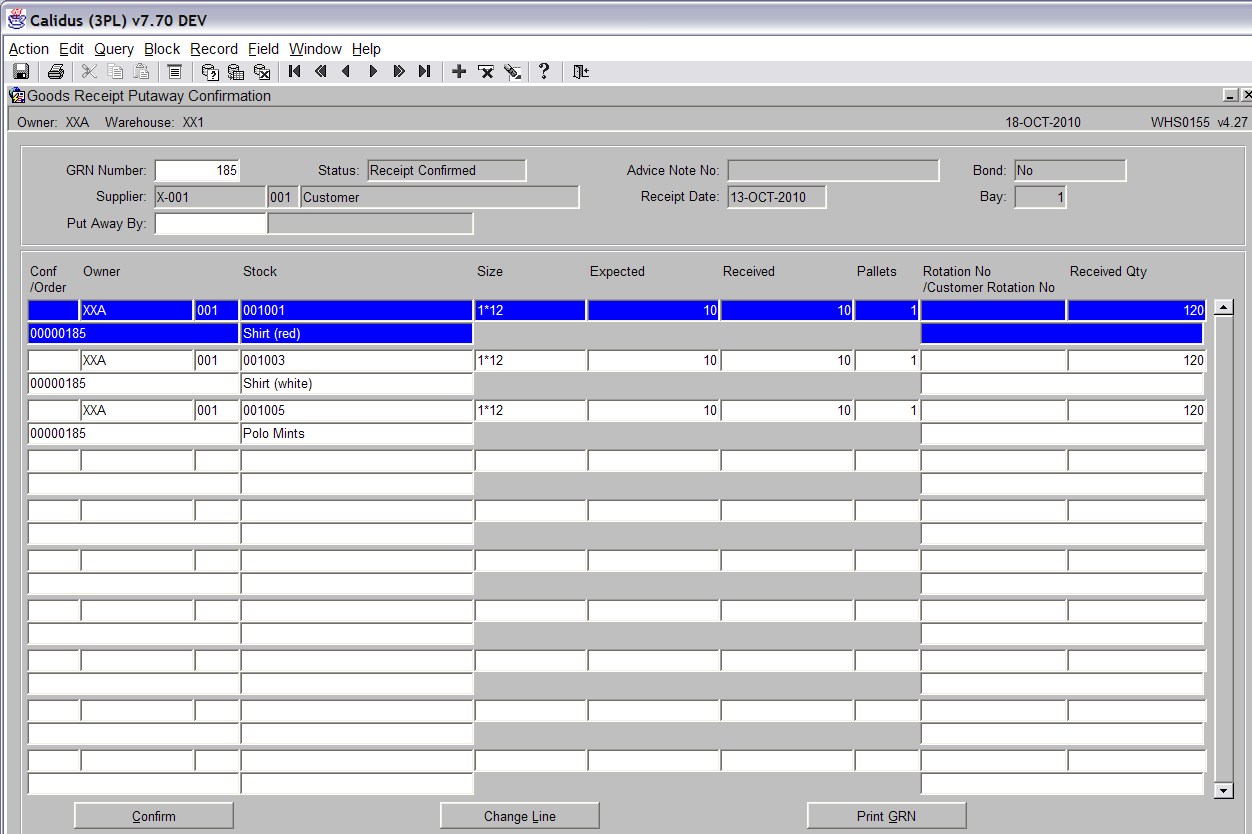
Task: Click the Insert Record plus icon
Action: coord(459,71)
